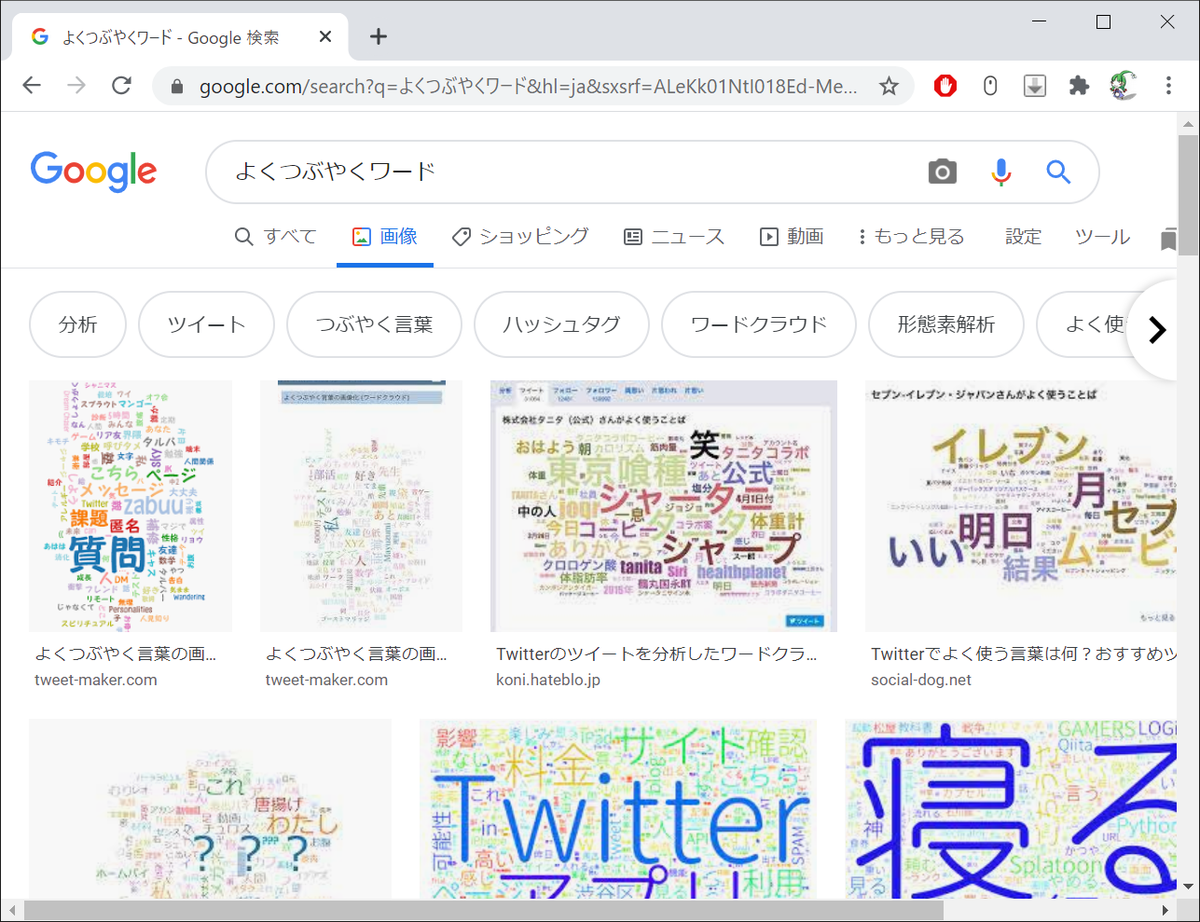This screenshot has height=922, width=1200.
Task: Open the downloads extension icon
Action: 1035,86
